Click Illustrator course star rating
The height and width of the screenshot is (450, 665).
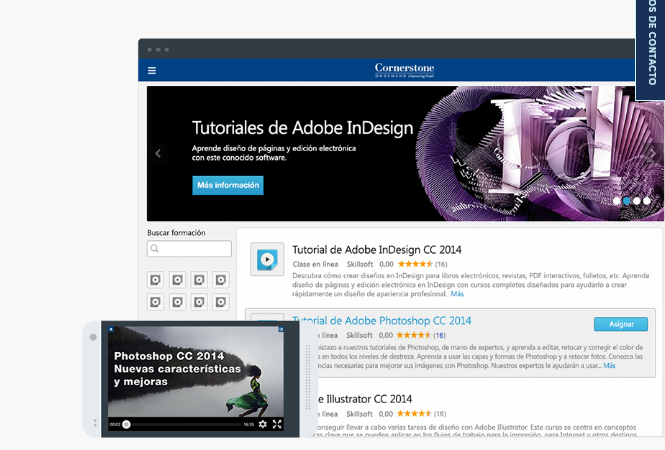(x=414, y=414)
